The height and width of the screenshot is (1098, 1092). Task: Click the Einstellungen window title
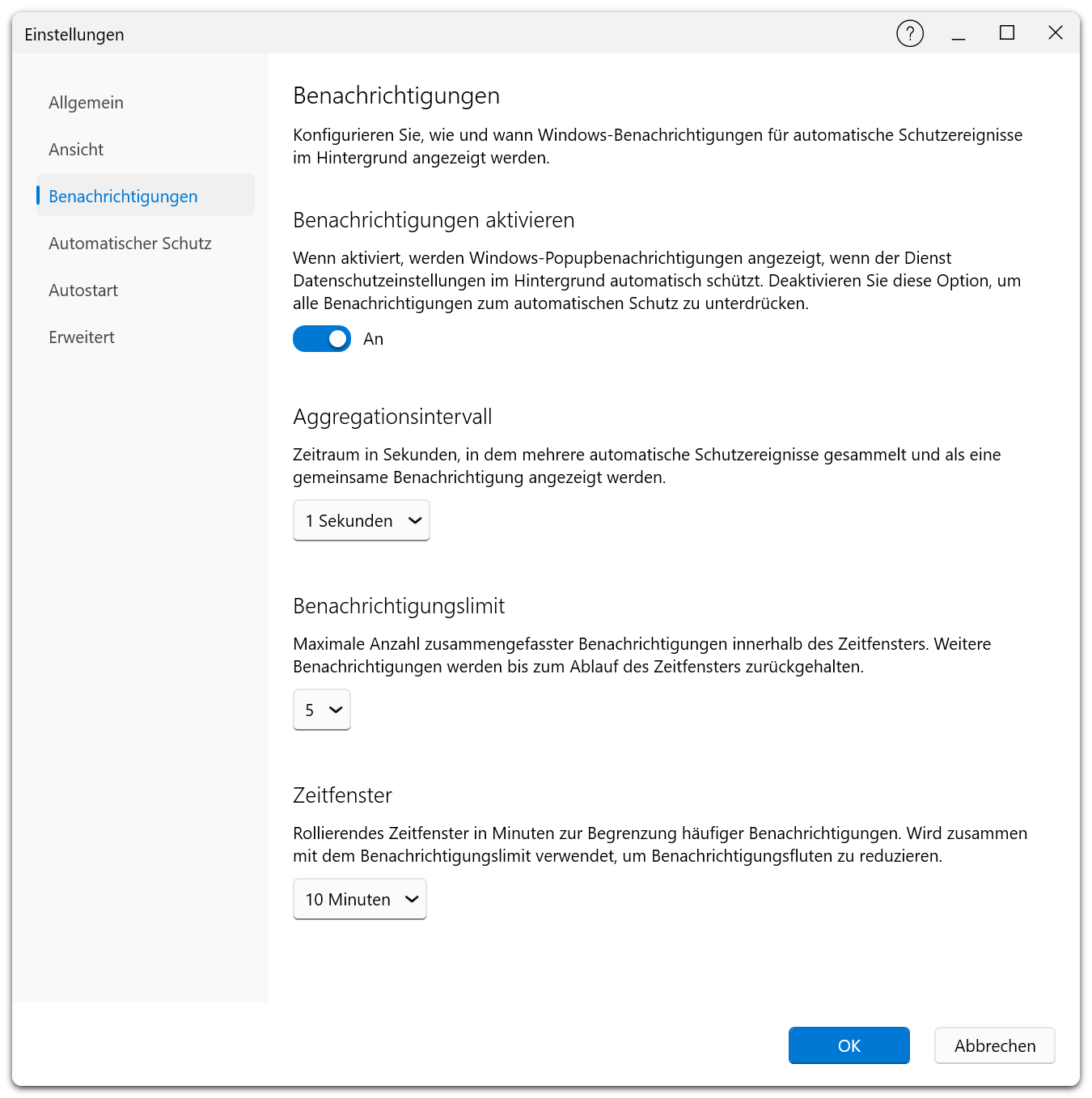coord(74,34)
